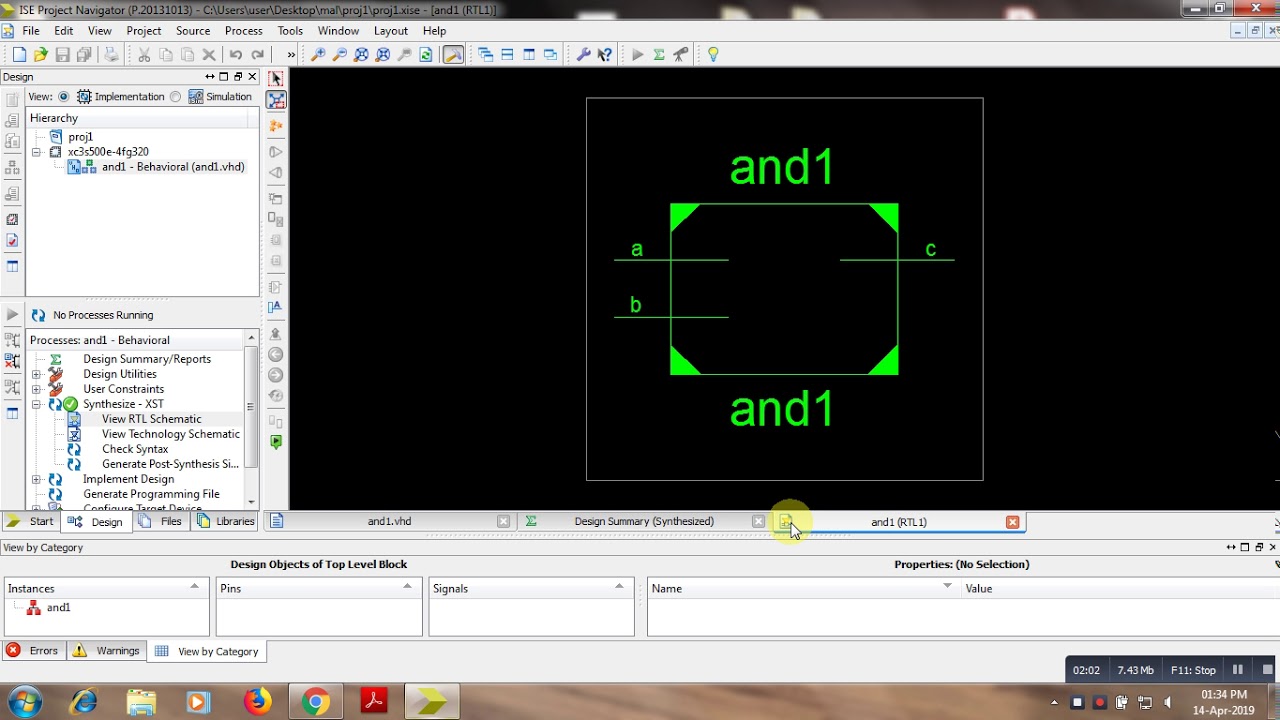Screen dimensions: 1280x720
Task: Switch to Design Summary (Synthesized) tab
Action: tap(644, 521)
